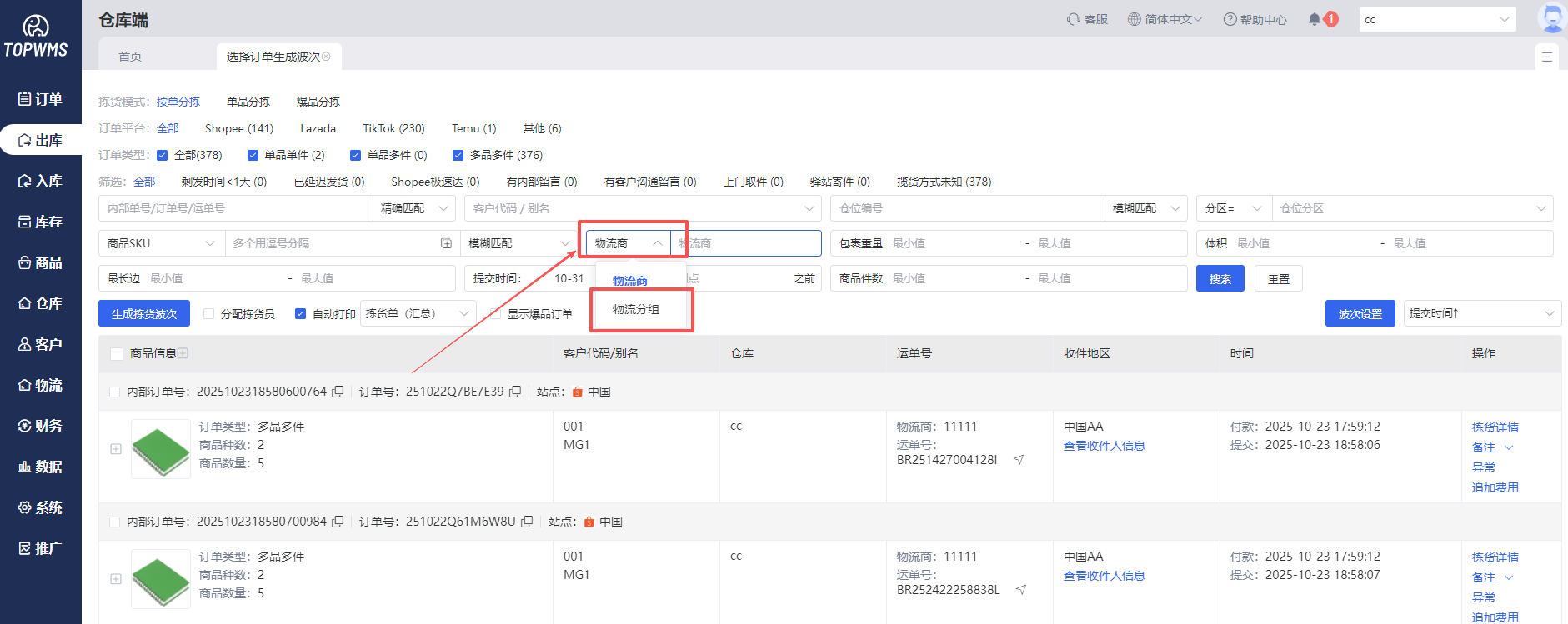Copy the internal order number 2025102318580600764
The image size is (1568, 624).
click(338, 392)
